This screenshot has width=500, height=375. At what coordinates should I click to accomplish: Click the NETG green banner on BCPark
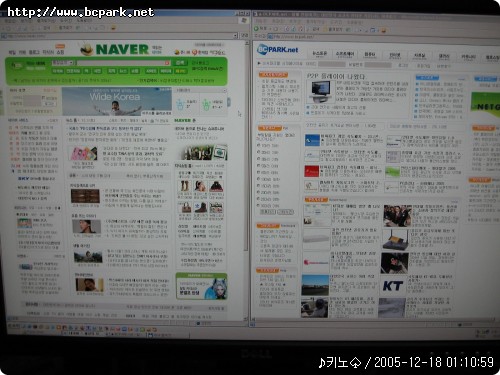pos(485,105)
